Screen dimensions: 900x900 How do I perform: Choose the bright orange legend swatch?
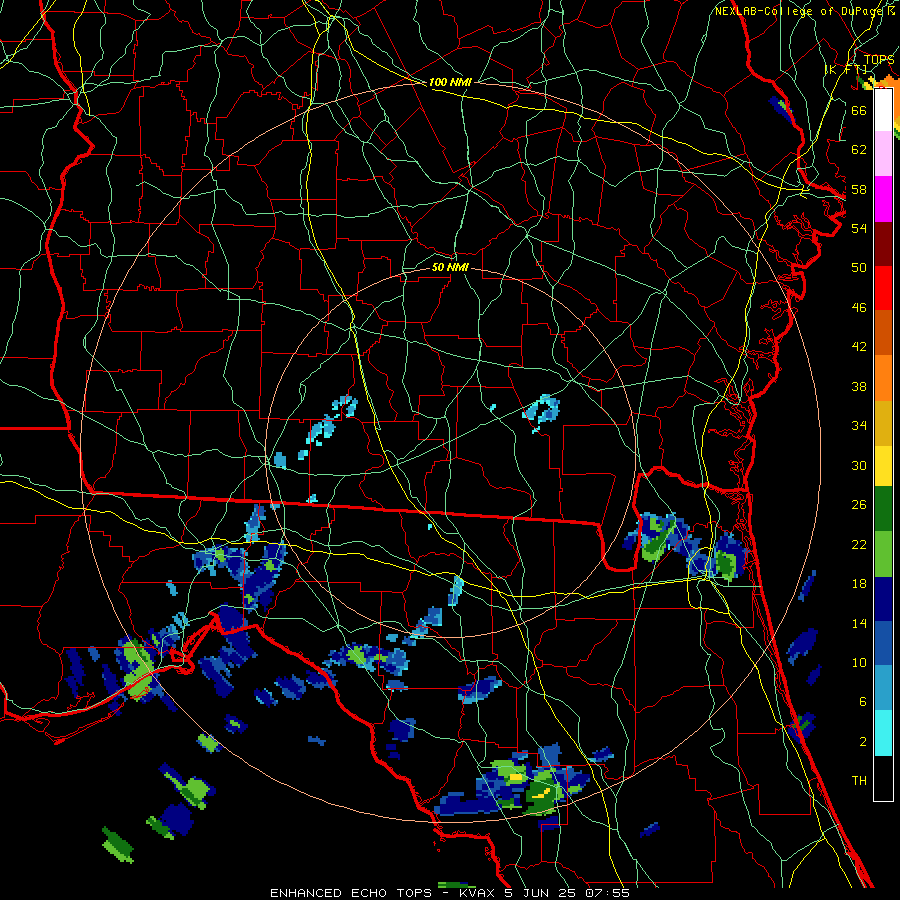coord(883,378)
